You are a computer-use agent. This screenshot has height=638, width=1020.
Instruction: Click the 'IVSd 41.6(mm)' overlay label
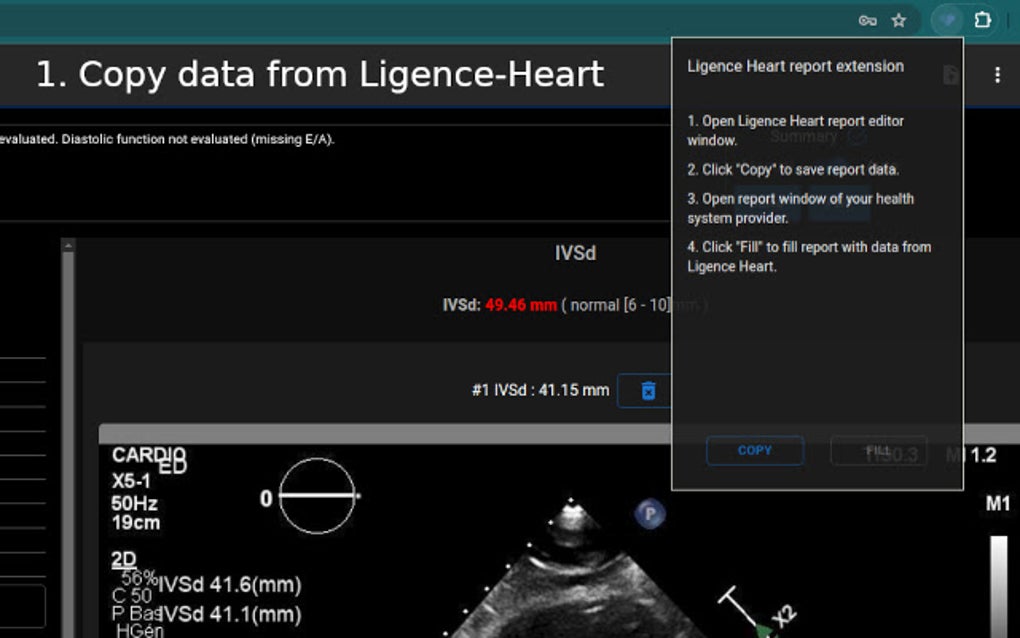230,585
